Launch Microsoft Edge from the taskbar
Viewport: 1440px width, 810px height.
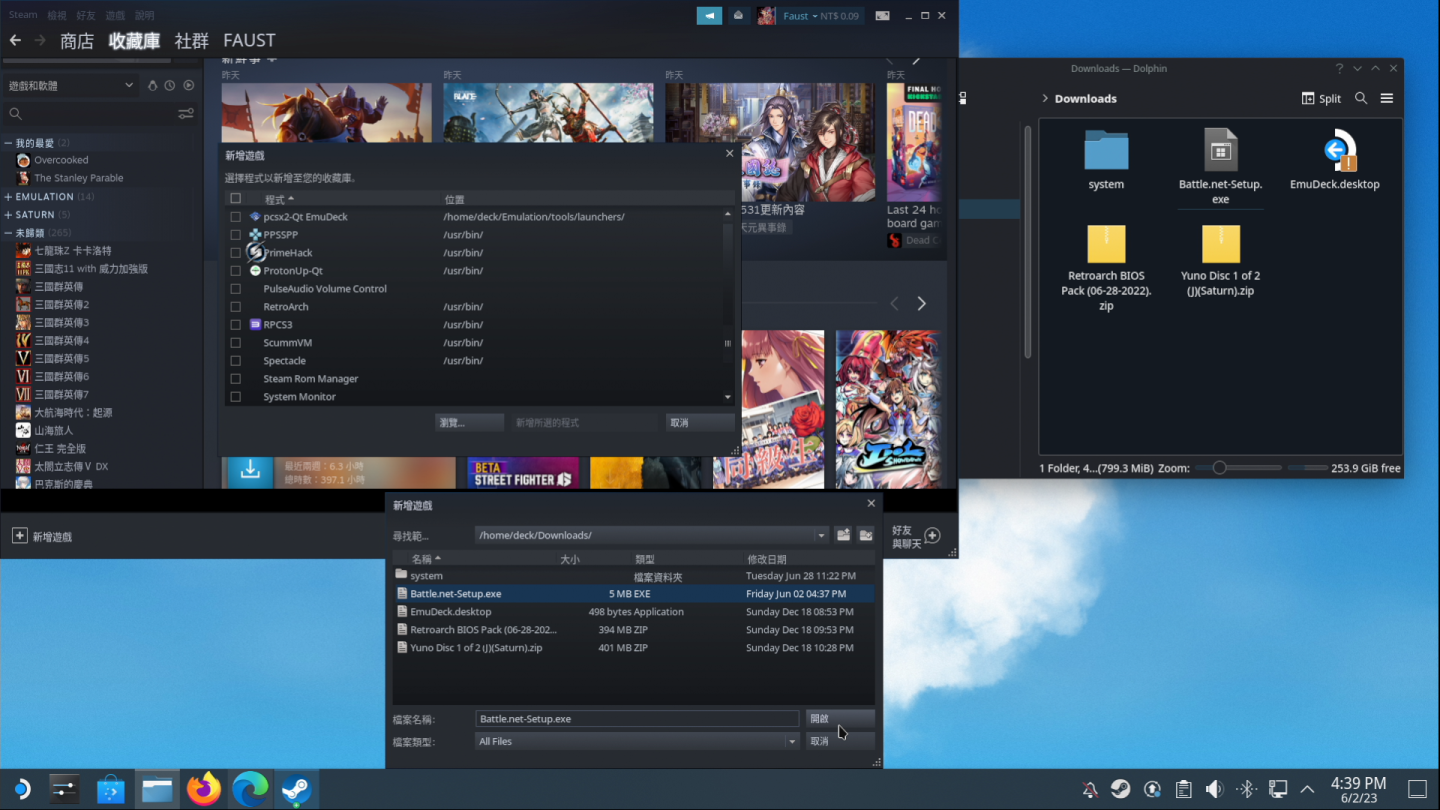[x=250, y=789]
